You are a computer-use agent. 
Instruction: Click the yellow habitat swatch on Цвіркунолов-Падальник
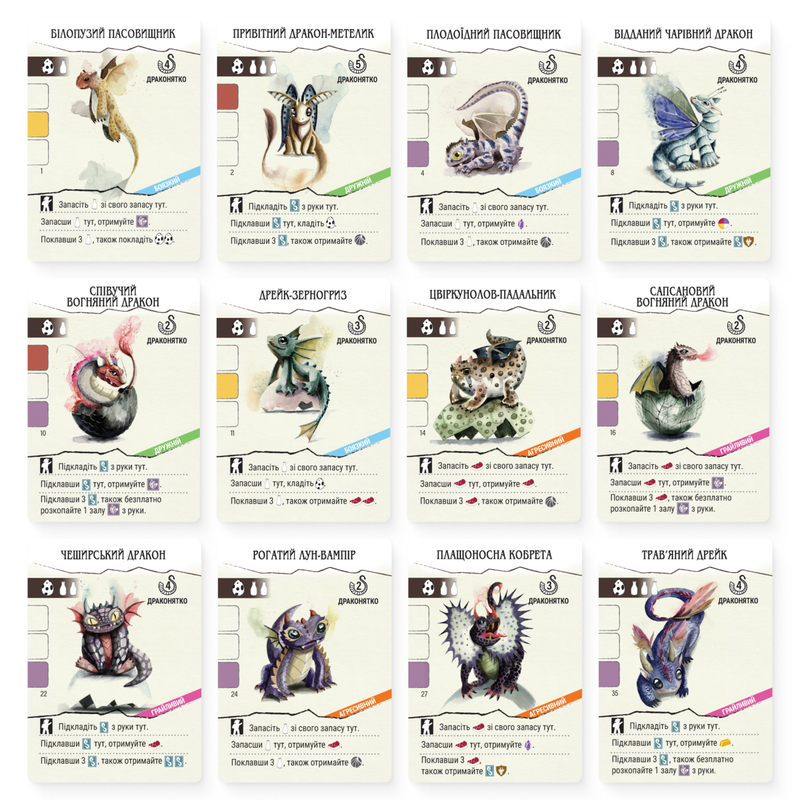pyautogui.click(x=417, y=385)
